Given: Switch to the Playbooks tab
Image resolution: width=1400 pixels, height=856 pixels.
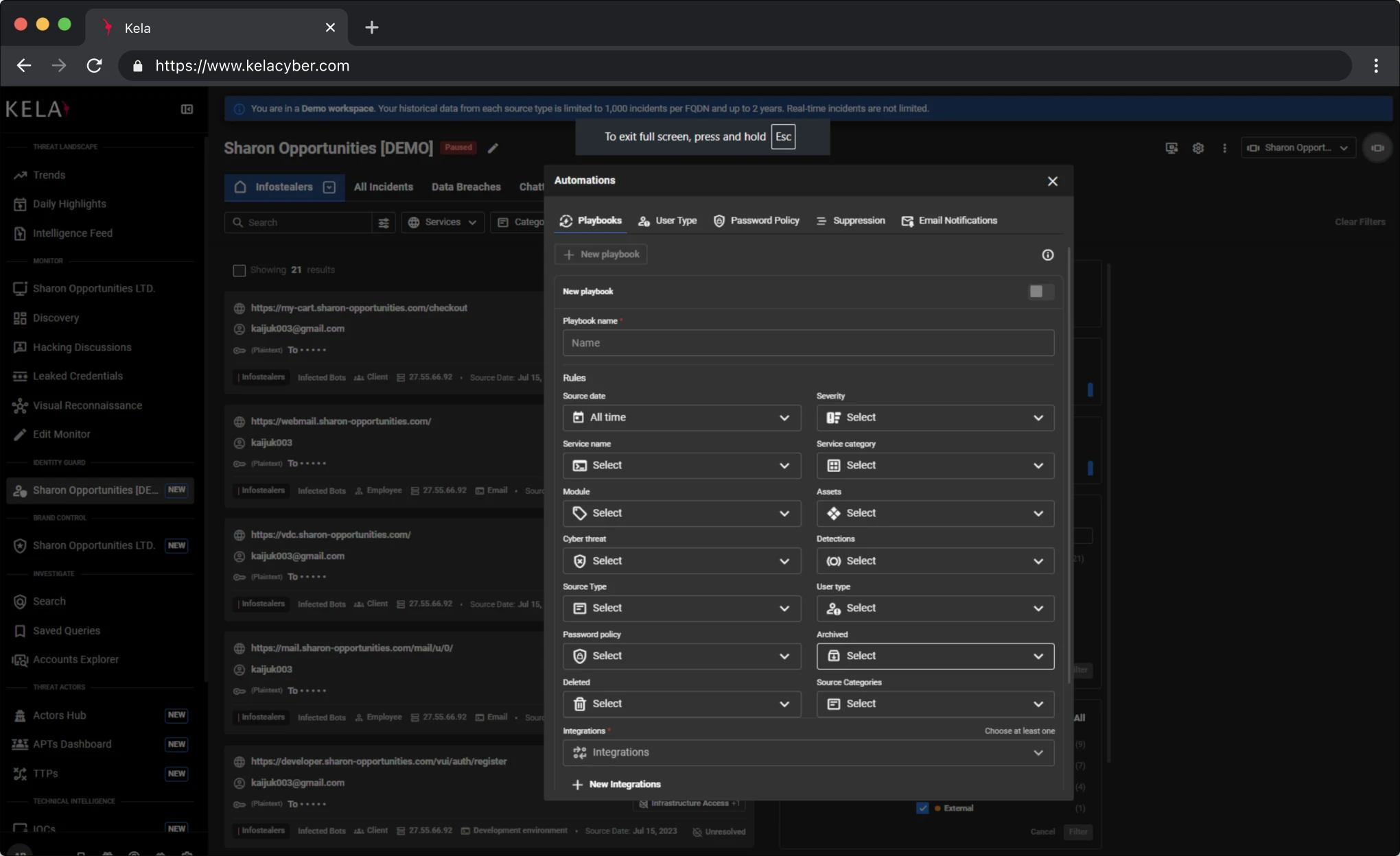Looking at the screenshot, I should click(590, 221).
